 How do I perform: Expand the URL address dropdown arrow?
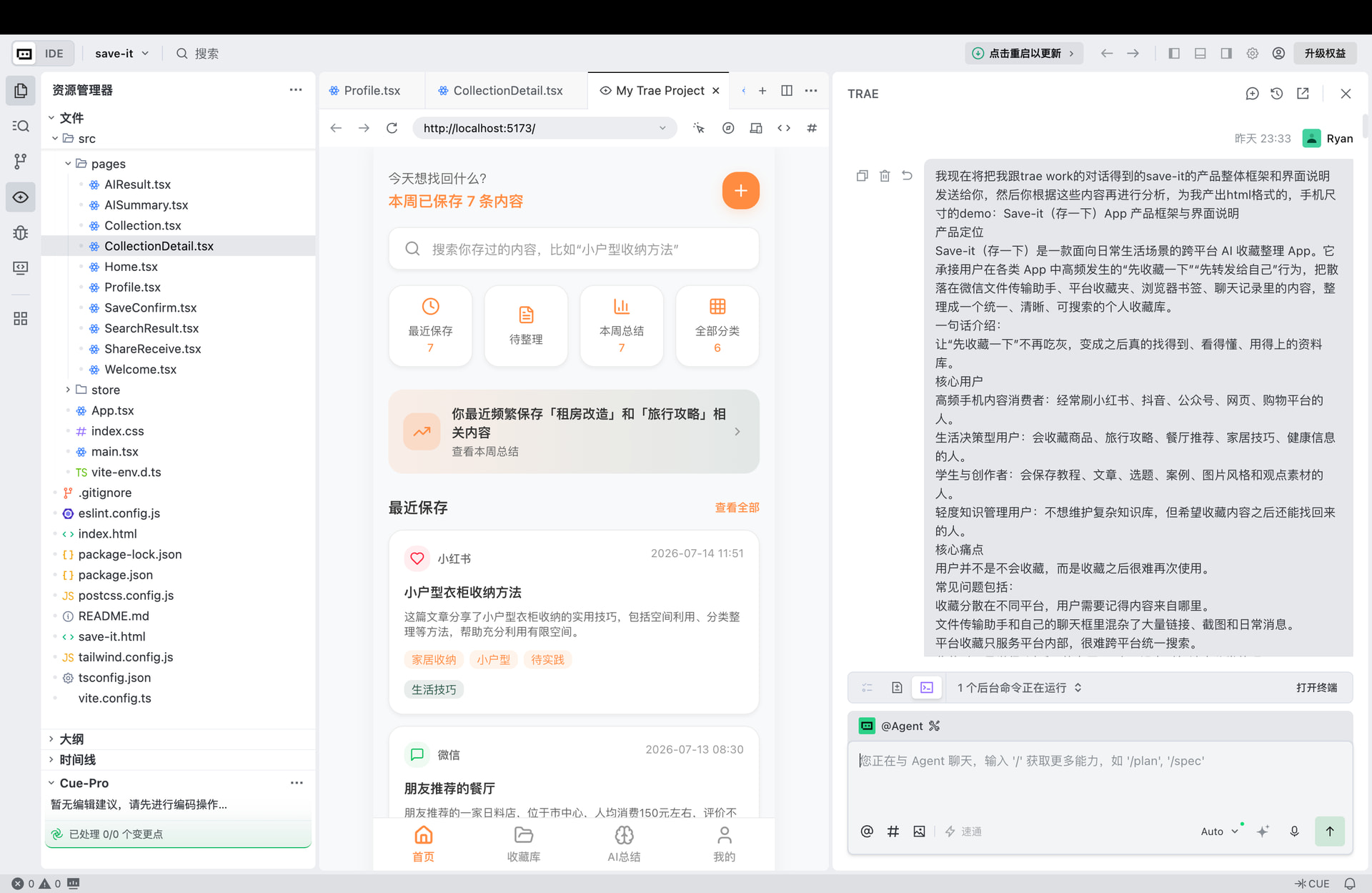tap(662, 128)
